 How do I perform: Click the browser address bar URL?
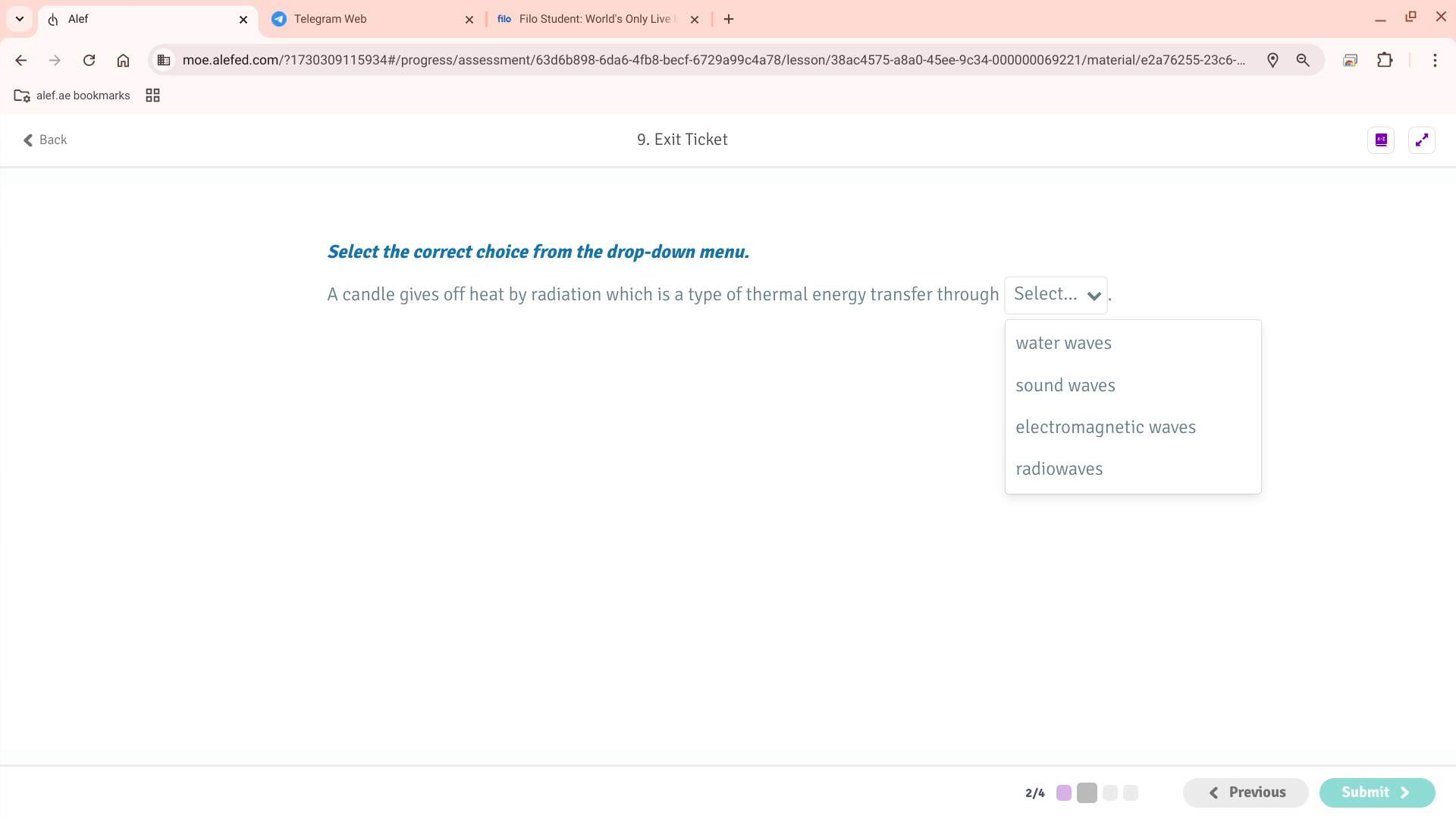[713, 60]
